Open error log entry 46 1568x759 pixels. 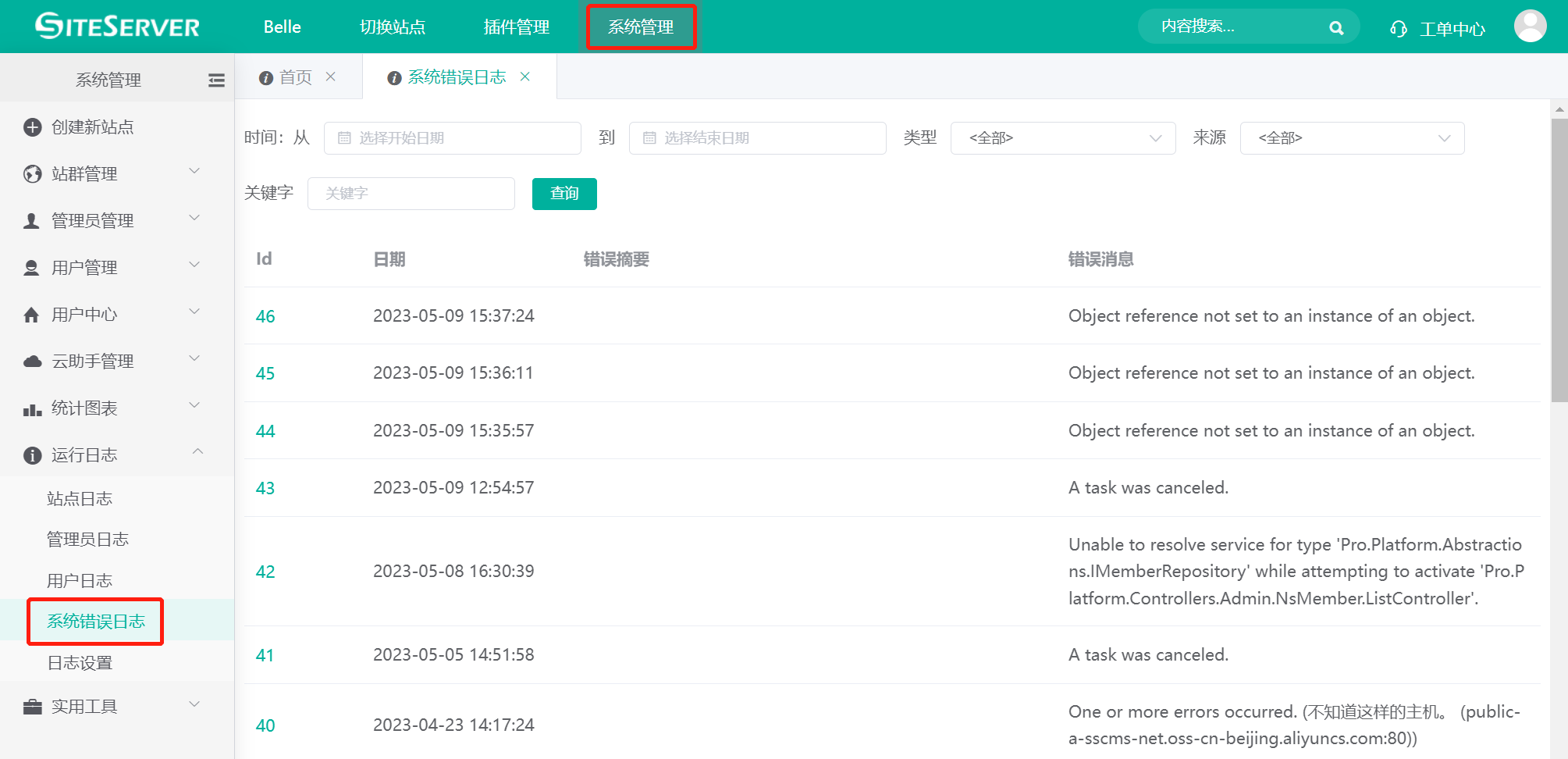[265, 316]
